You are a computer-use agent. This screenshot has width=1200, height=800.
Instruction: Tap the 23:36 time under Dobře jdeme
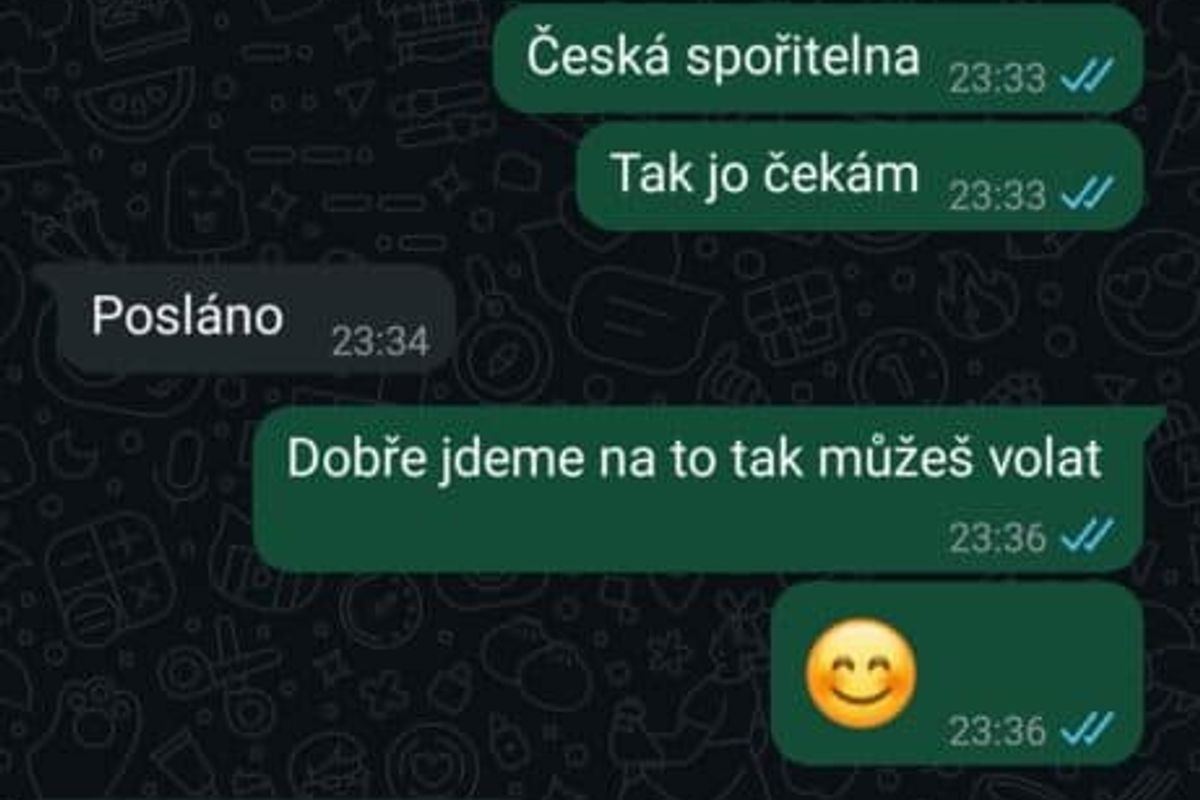[x=997, y=539]
